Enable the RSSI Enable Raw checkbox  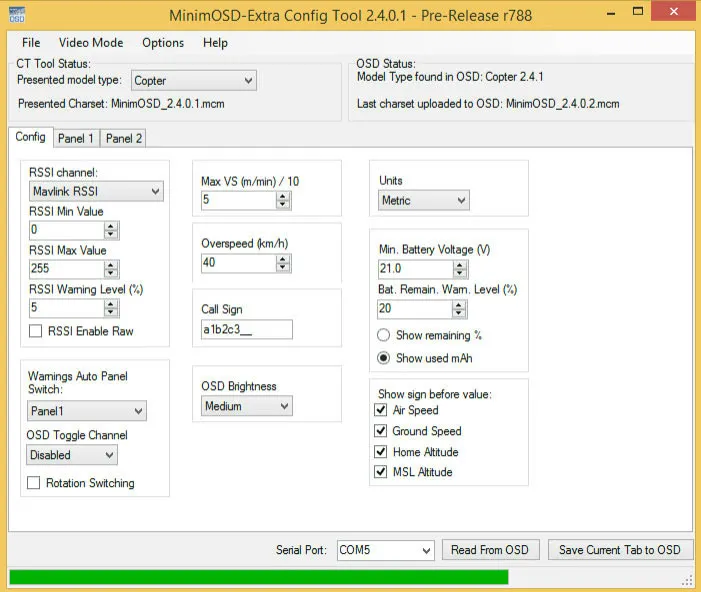click(x=36, y=331)
